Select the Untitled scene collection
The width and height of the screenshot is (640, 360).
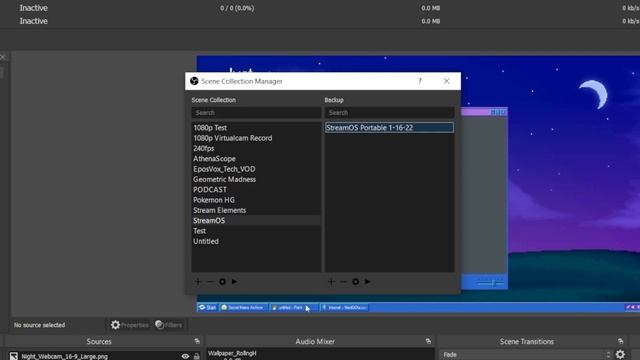[256, 241]
